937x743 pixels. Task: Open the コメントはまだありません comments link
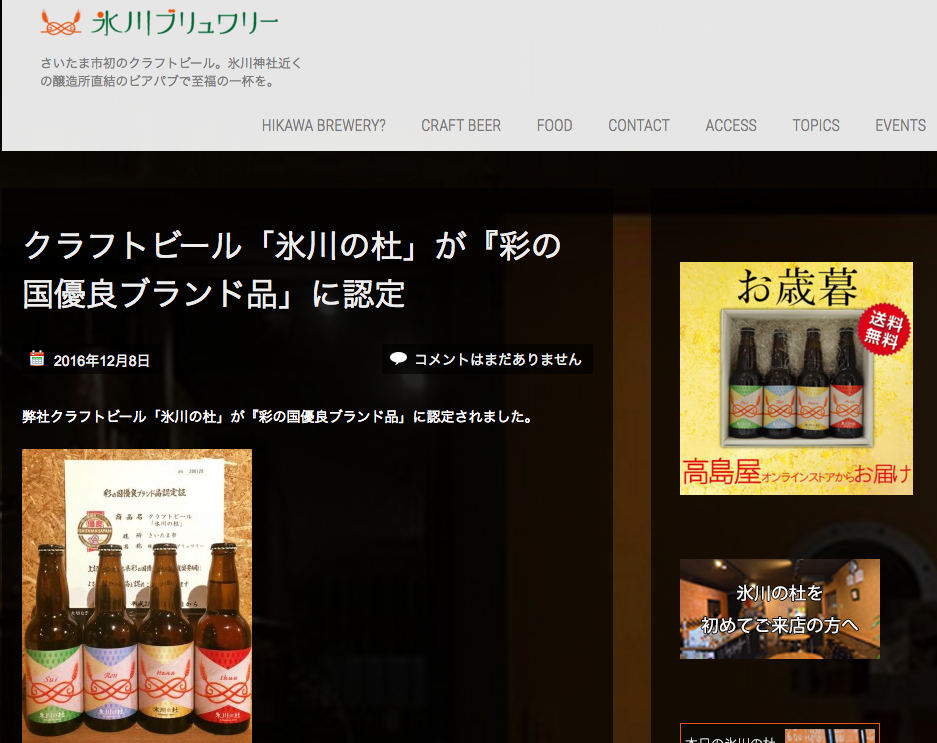click(x=497, y=359)
